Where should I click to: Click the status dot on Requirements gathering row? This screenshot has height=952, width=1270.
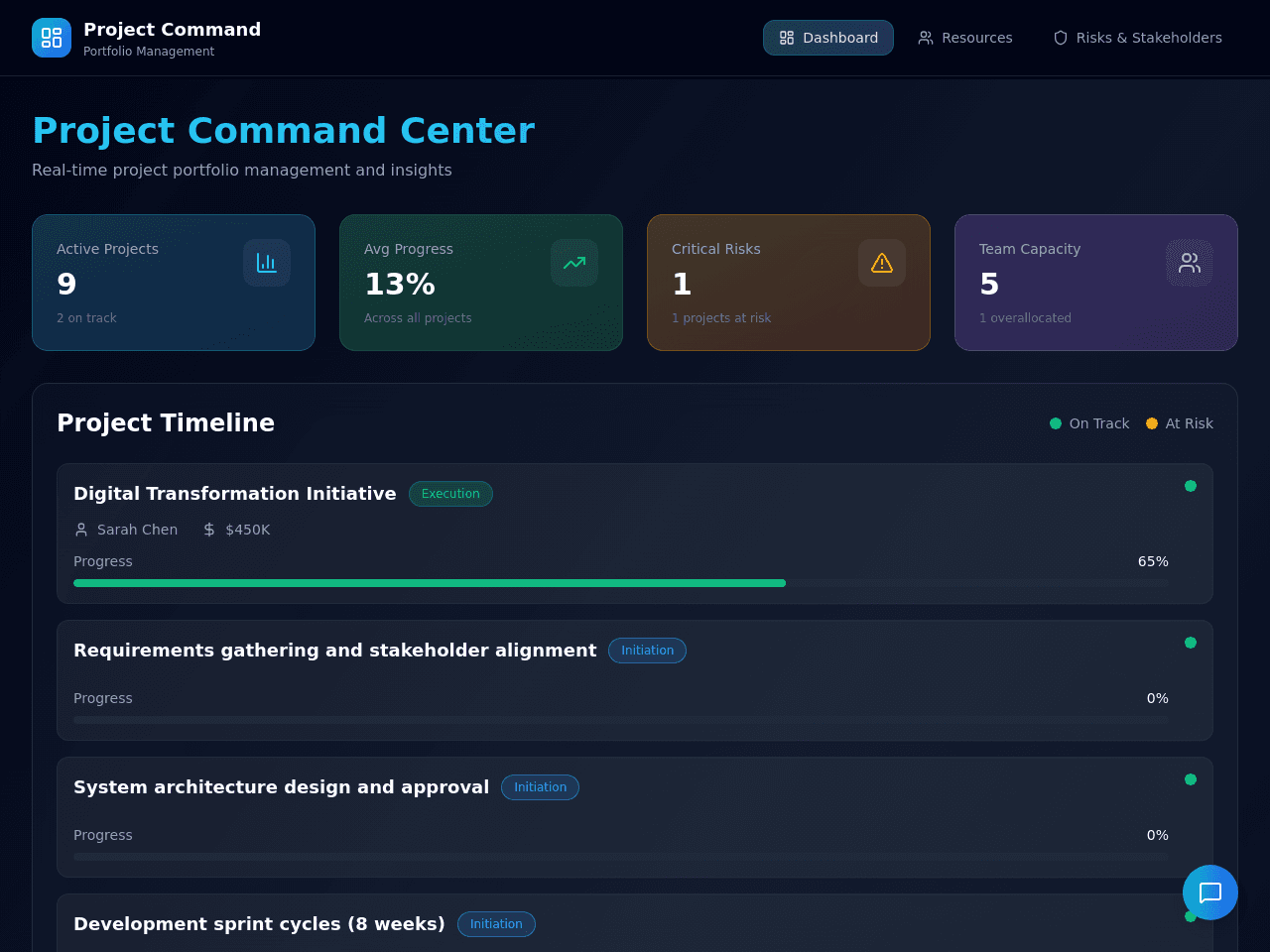click(1191, 643)
